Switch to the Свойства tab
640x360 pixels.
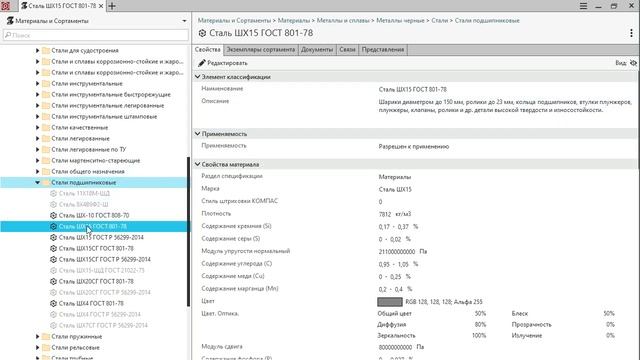[x=208, y=49]
